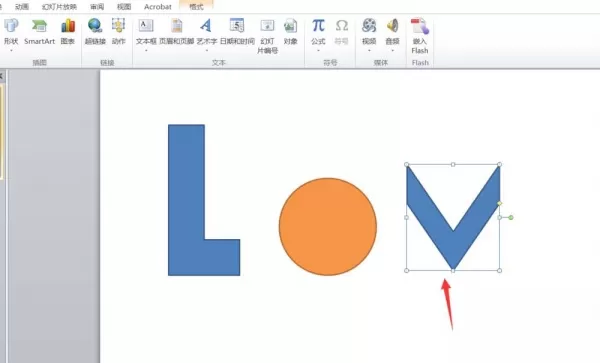Screen dimensions: 600x363
Task: Click the bottom-right resize handle of the V shape
Action: coord(500,270)
